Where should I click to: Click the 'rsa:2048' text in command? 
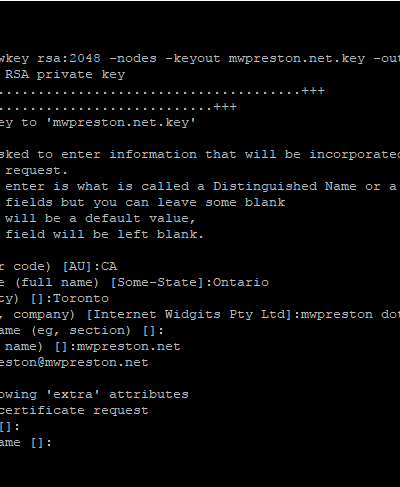point(69,59)
